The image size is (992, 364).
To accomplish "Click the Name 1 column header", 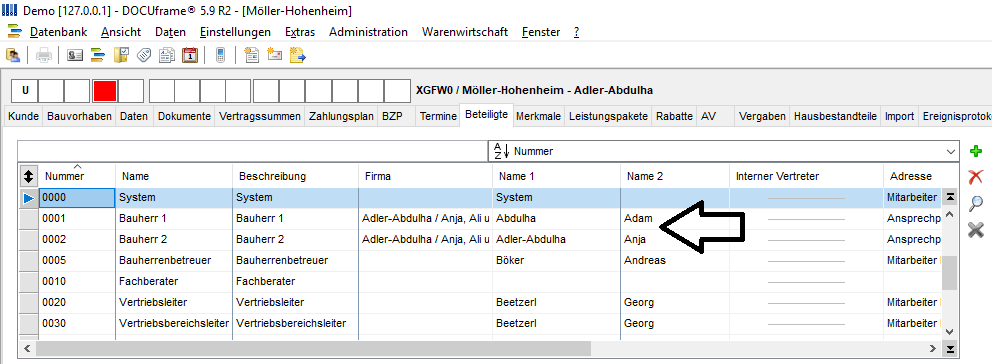I will [556, 176].
